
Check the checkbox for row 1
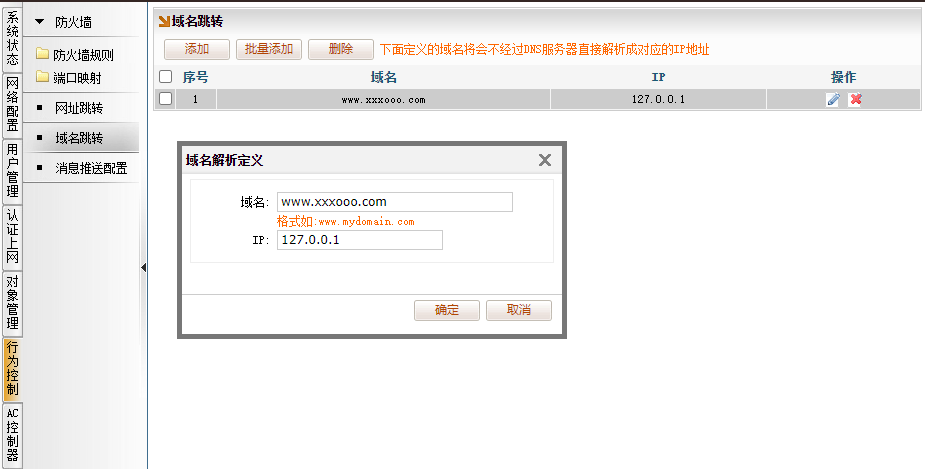click(166, 99)
